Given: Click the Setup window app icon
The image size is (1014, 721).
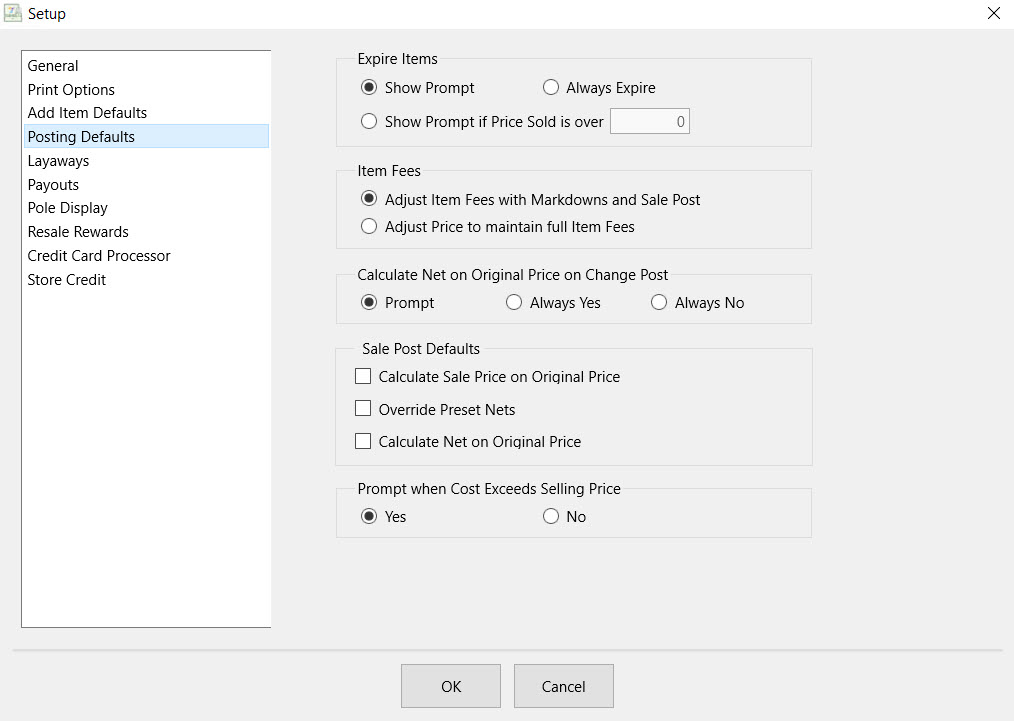Looking at the screenshot, I should coord(13,14).
